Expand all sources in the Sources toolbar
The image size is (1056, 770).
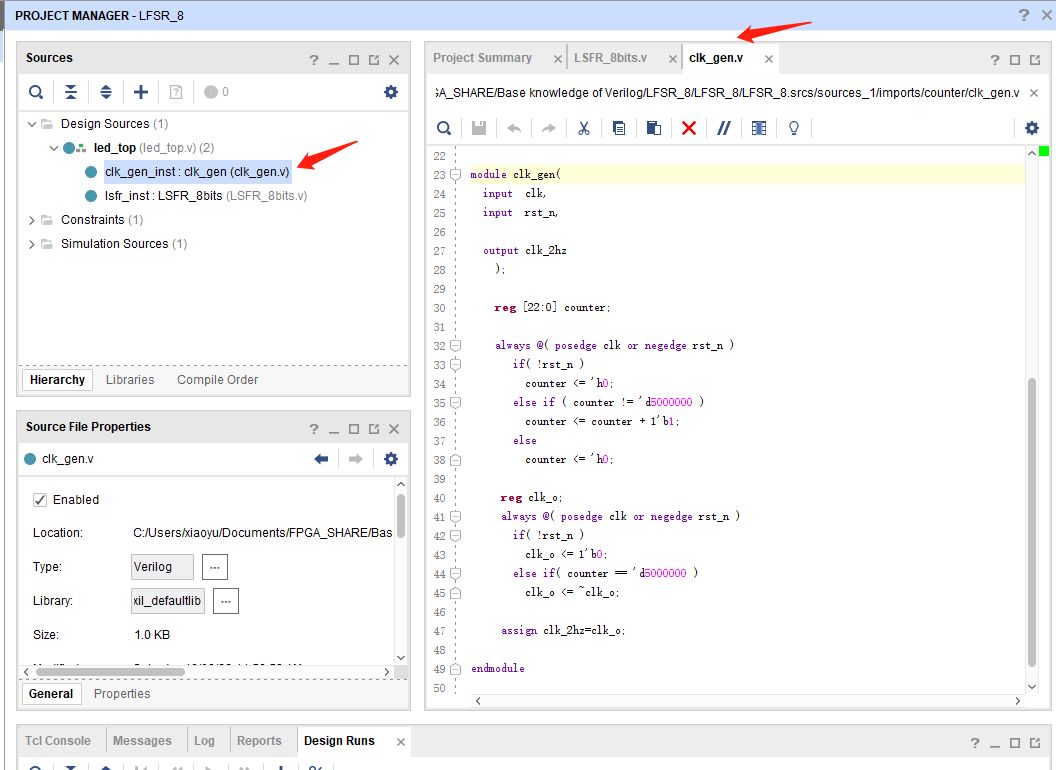click(106, 92)
